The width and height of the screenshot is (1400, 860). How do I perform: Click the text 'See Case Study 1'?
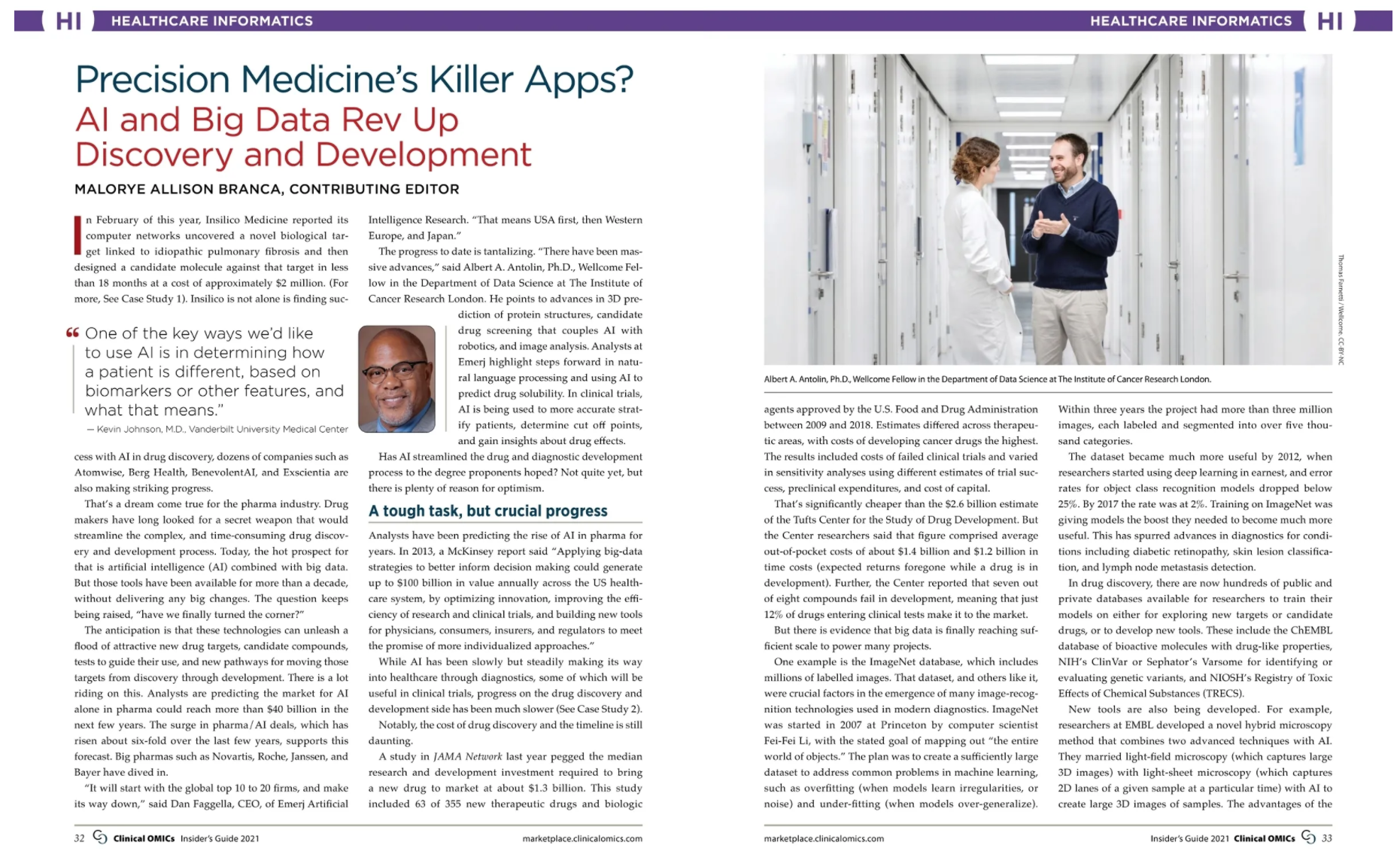pyautogui.click(x=144, y=299)
